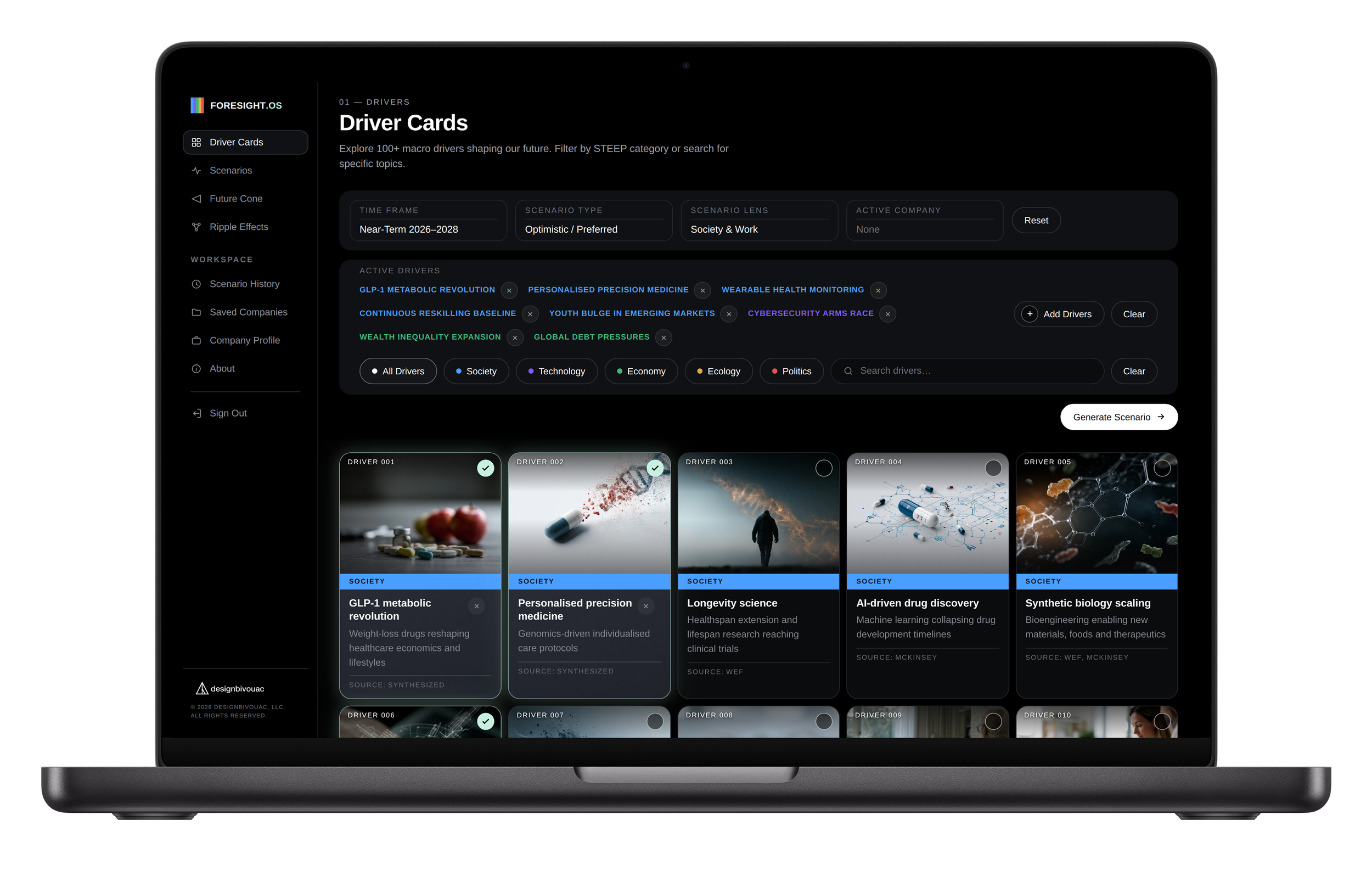1372x877 pixels.
Task: Toggle Driver 006 selection checkmark
Action: (x=486, y=722)
